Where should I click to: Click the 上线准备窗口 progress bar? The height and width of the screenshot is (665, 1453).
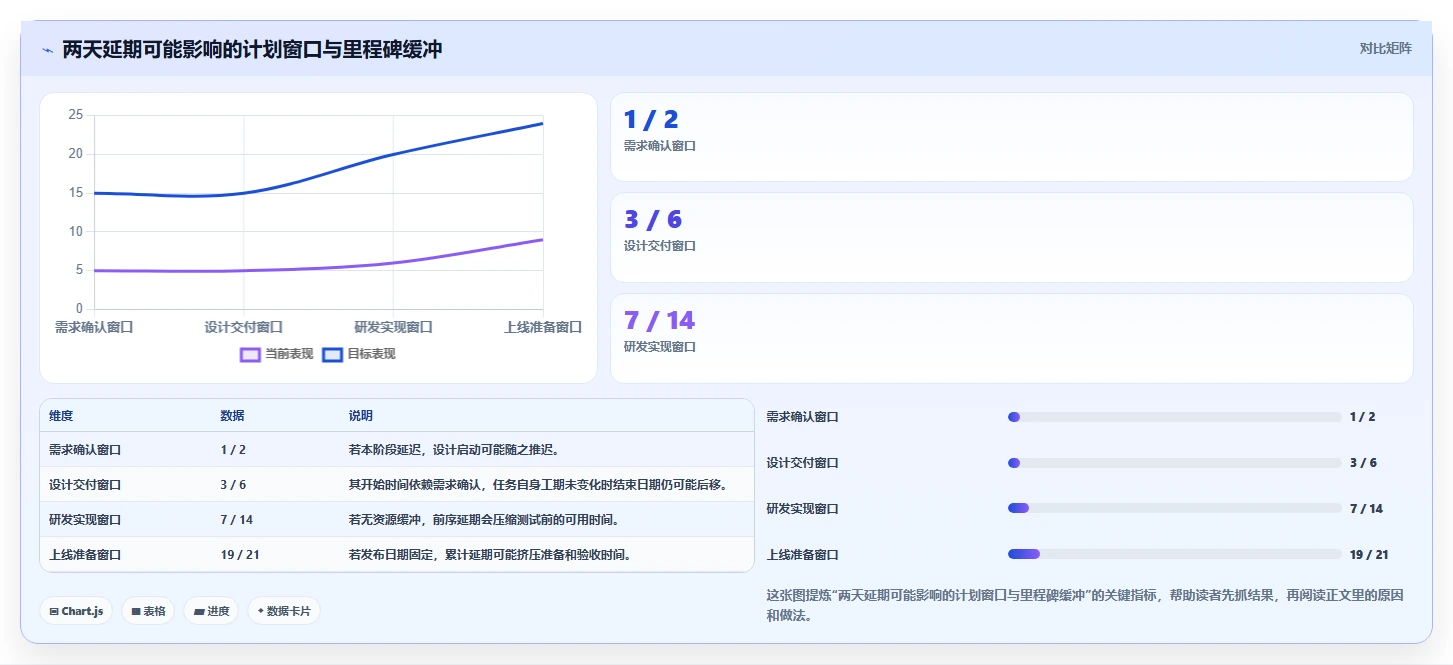click(1174, 554)
